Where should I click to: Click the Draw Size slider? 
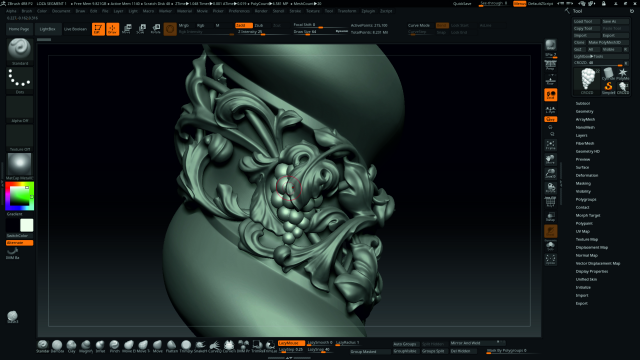coord(320,32)
